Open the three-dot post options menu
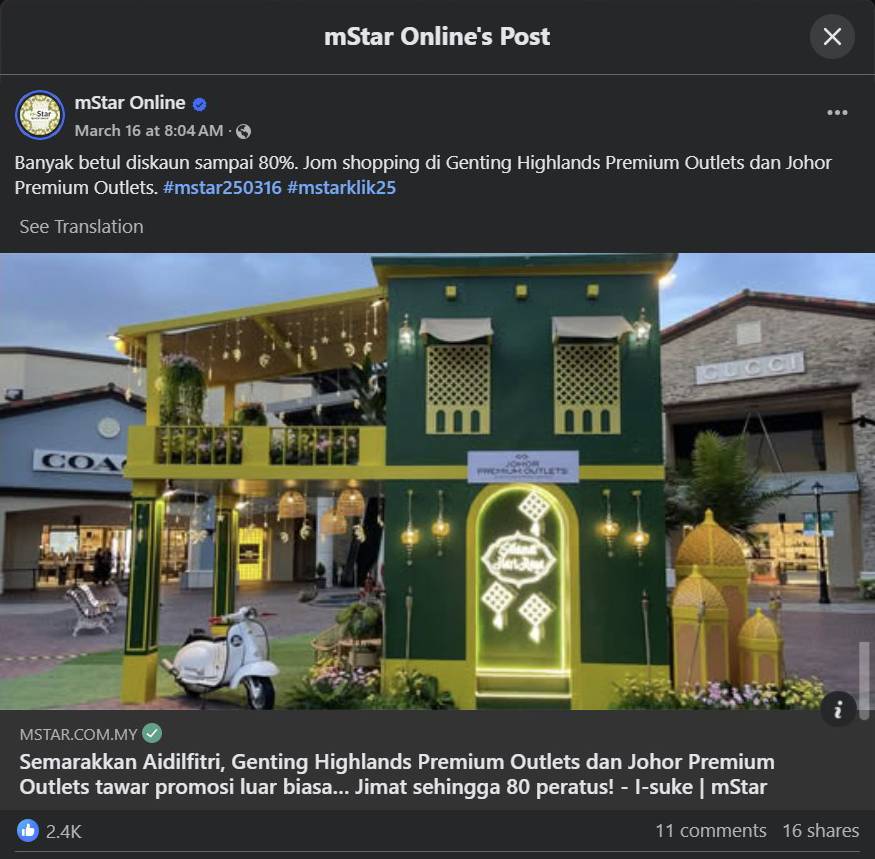This screenshot has width=875, height=859. coord(837,113)
